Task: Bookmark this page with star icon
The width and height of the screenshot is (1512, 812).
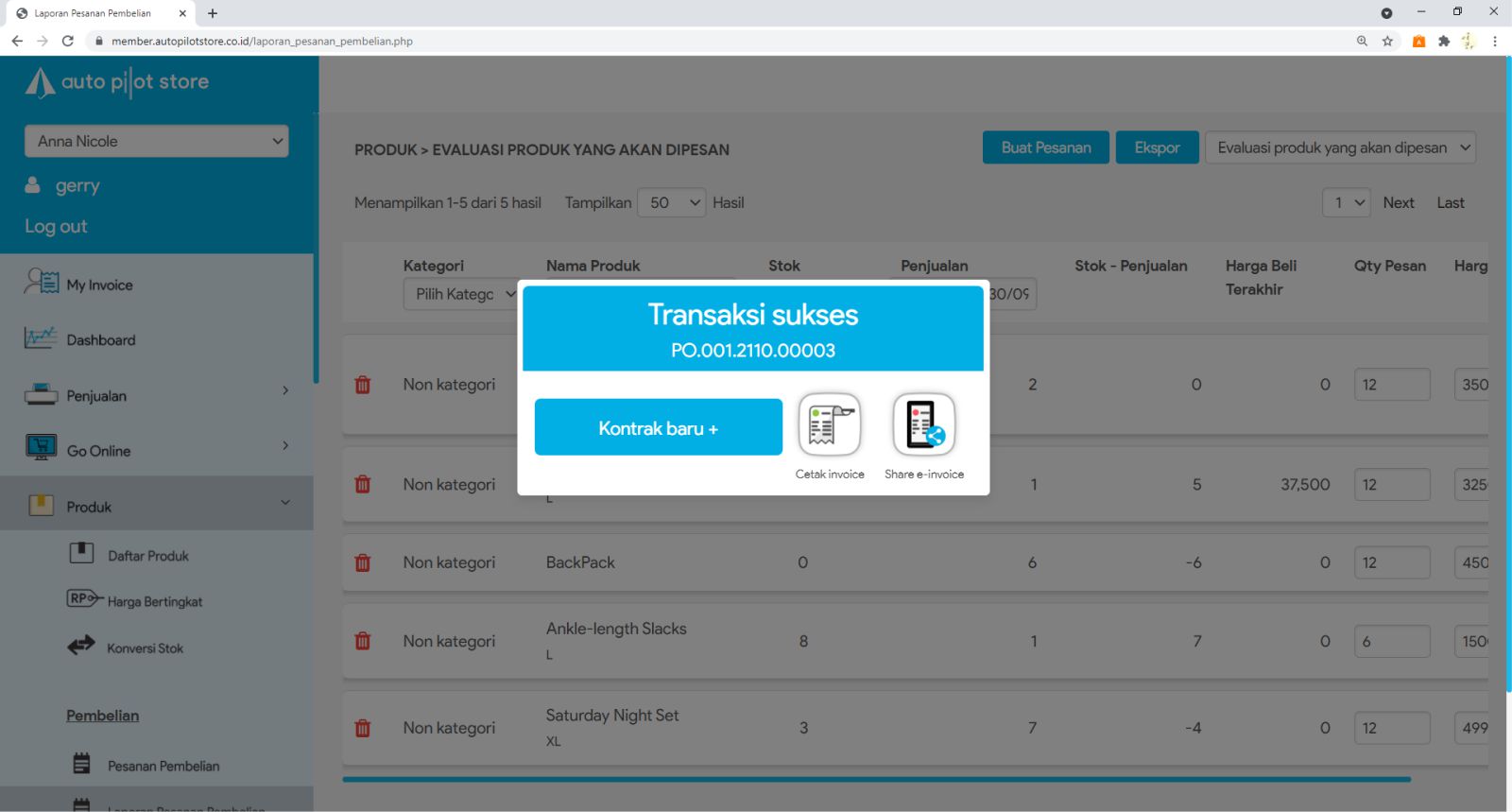Action: 1387,41
